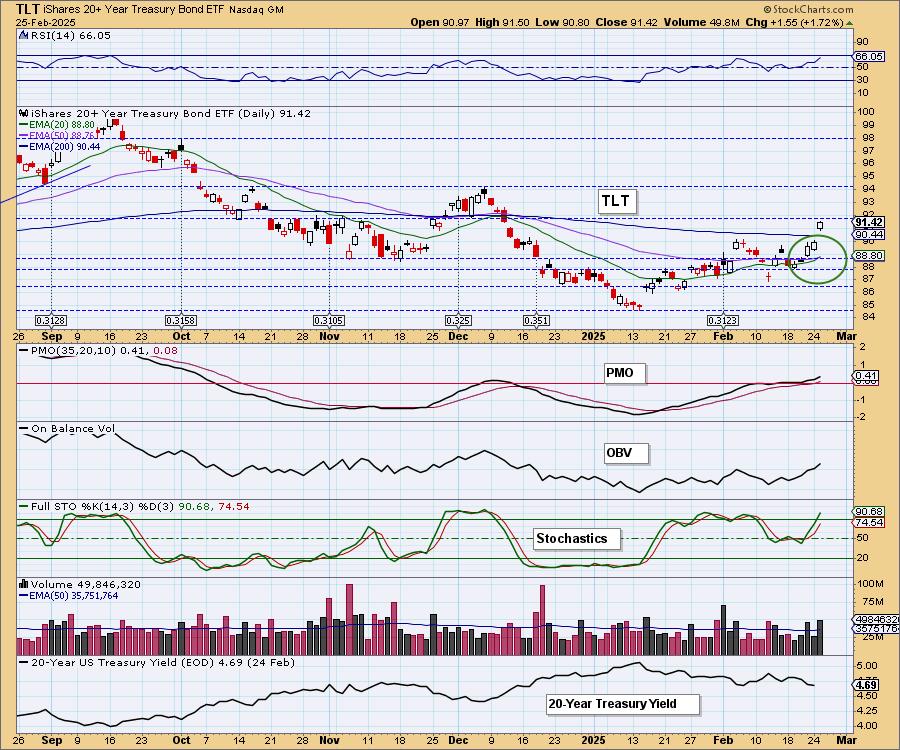Click the 20-Year Treasury Yield annotation box

[623, 704]
